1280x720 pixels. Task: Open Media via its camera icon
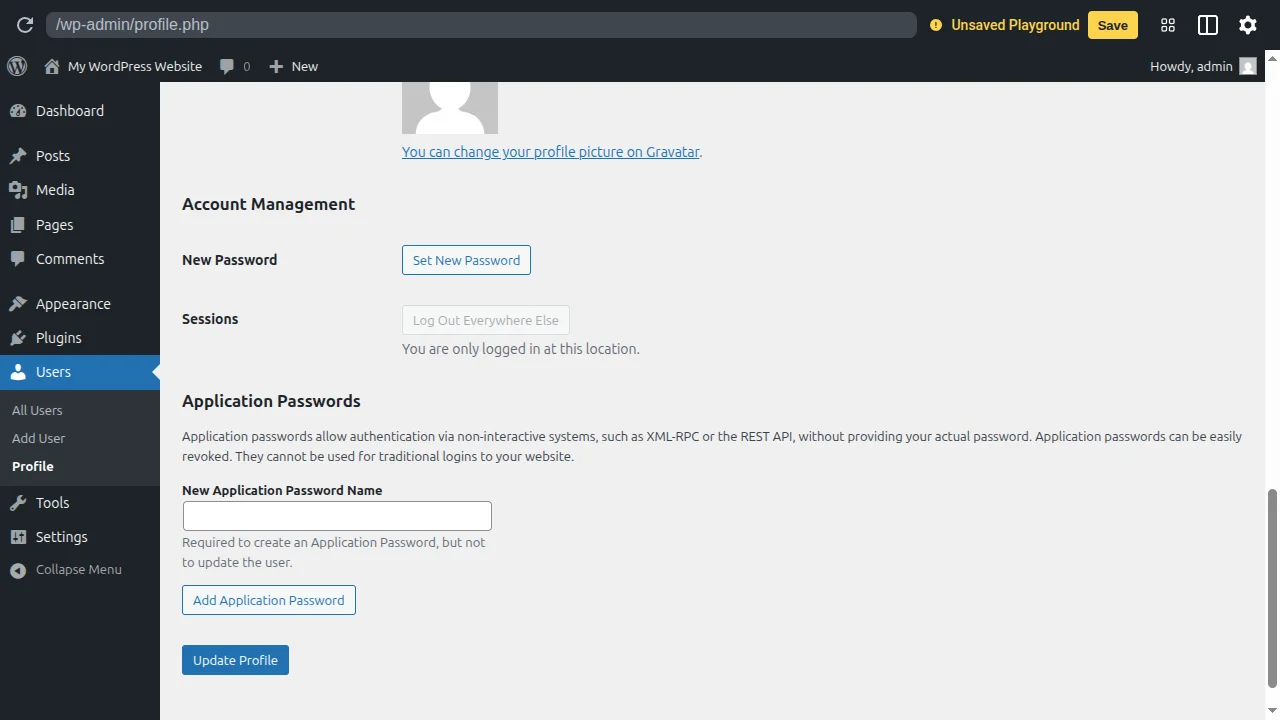[x=18, y=190]
